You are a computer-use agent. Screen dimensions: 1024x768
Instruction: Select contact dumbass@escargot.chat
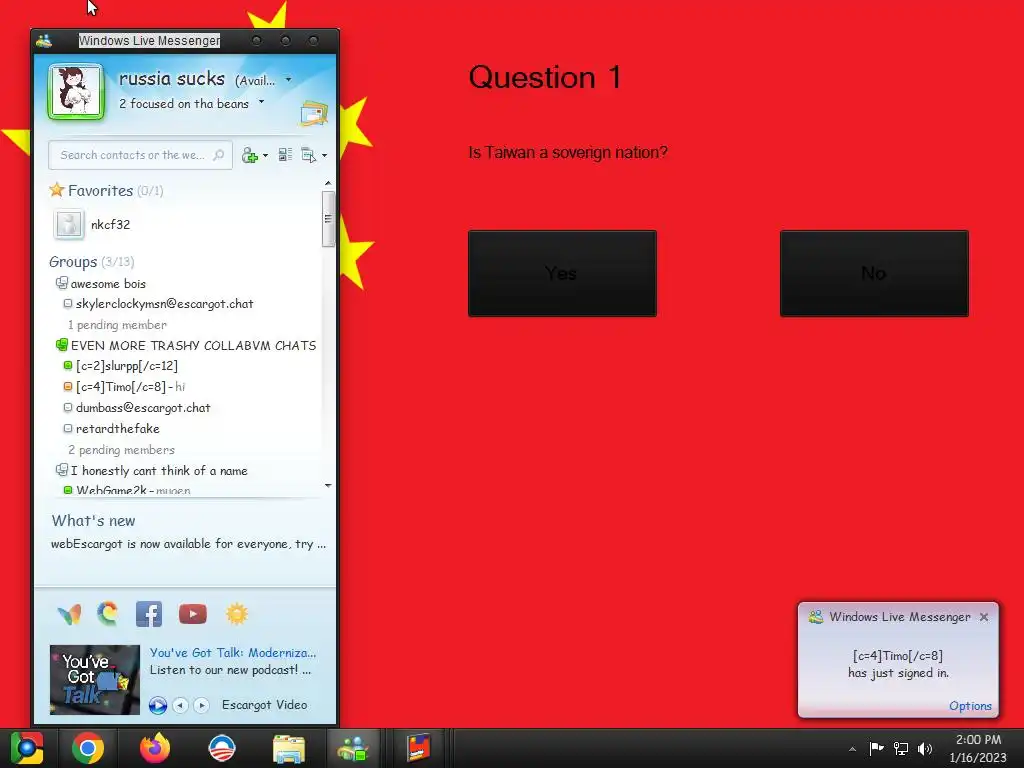coord(143,408)
